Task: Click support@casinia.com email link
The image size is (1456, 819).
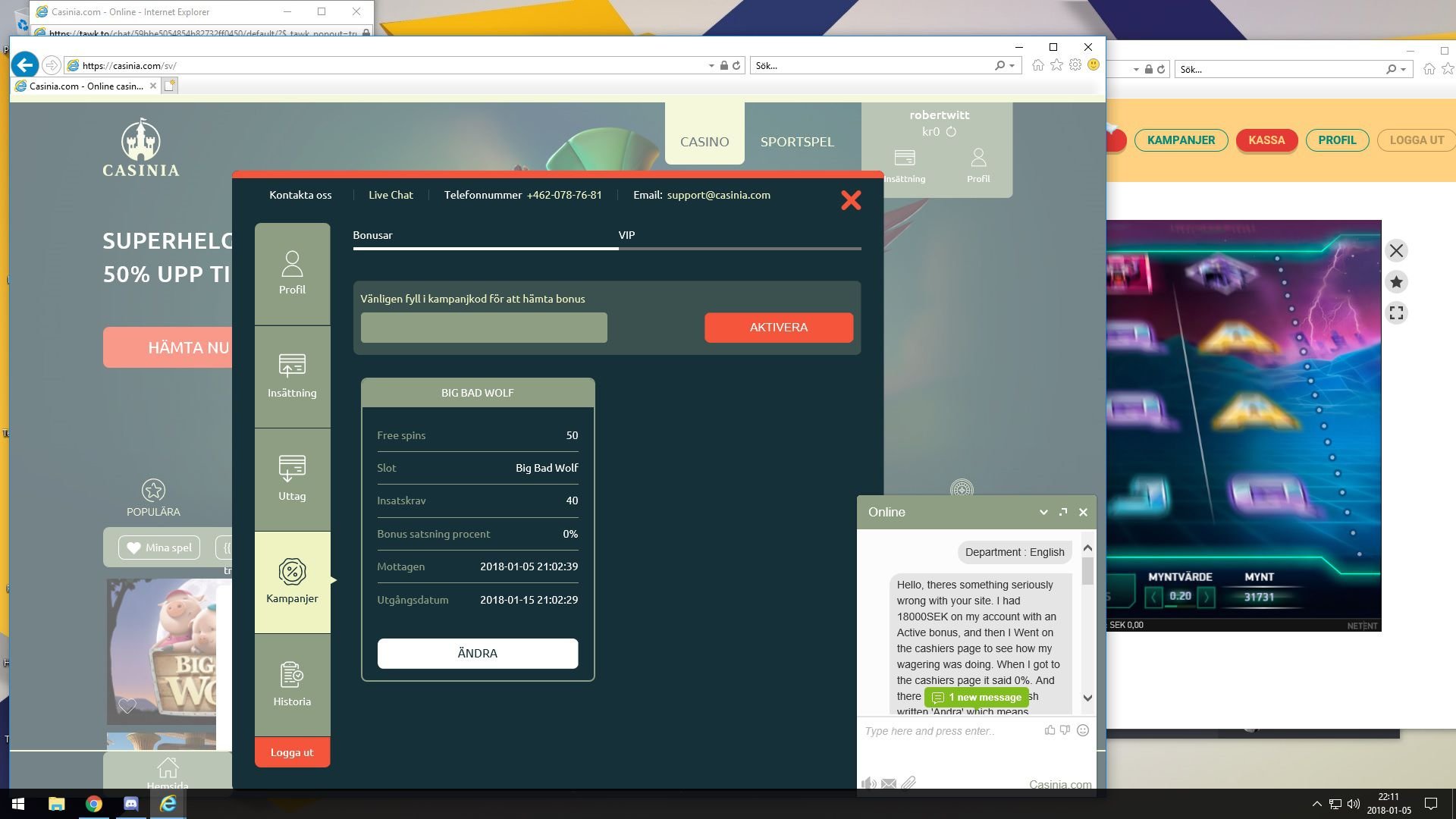Action: (x=718, y=195)
